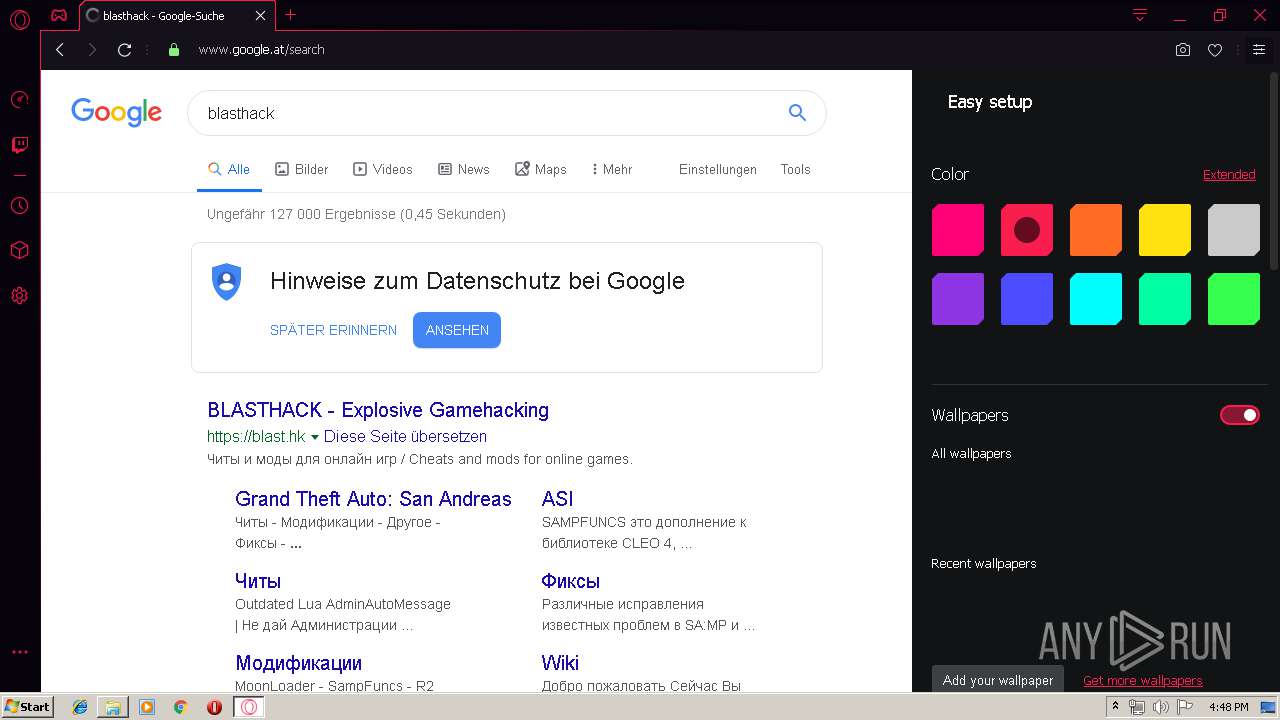The image size is (1280, 720).
Task: Click the ANSEHEN button
Action: (457, 330)
